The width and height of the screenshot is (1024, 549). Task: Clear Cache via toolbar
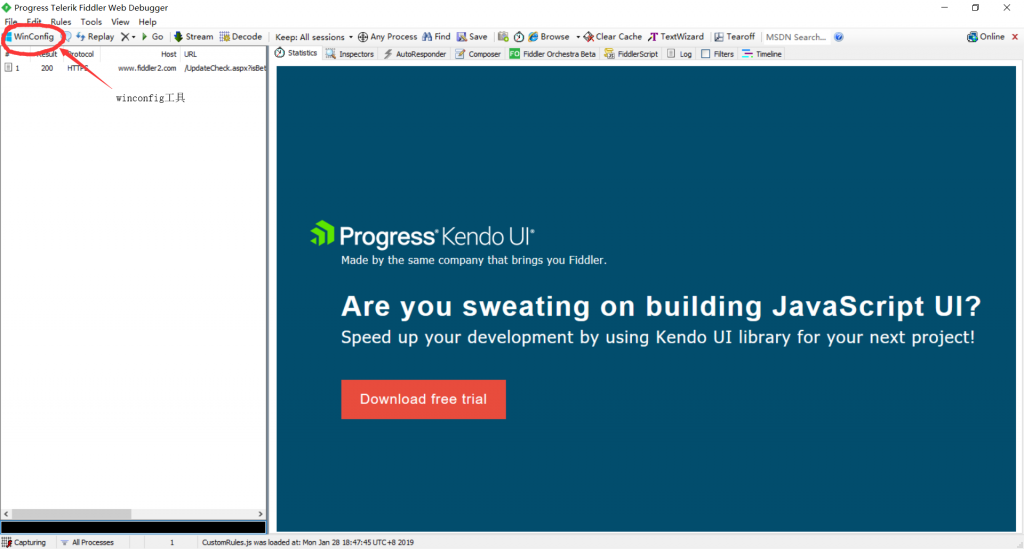pyautogui.click(x=613, y=37)
